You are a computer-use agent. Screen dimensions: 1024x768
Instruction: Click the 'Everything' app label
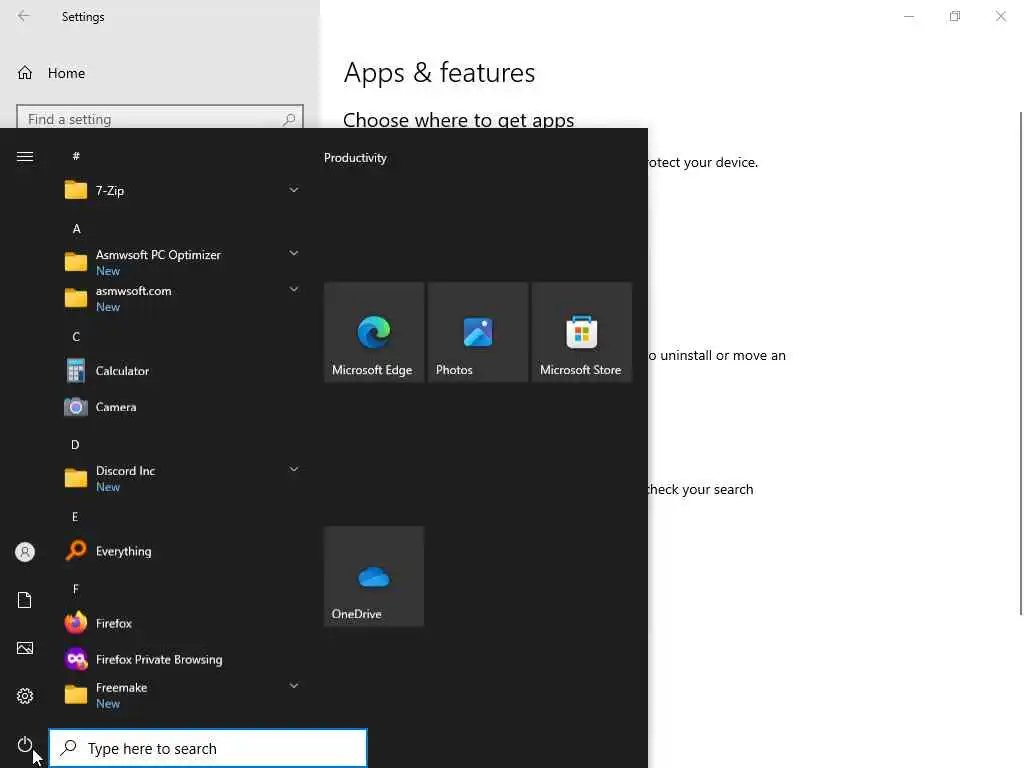[x=123, y=551]
